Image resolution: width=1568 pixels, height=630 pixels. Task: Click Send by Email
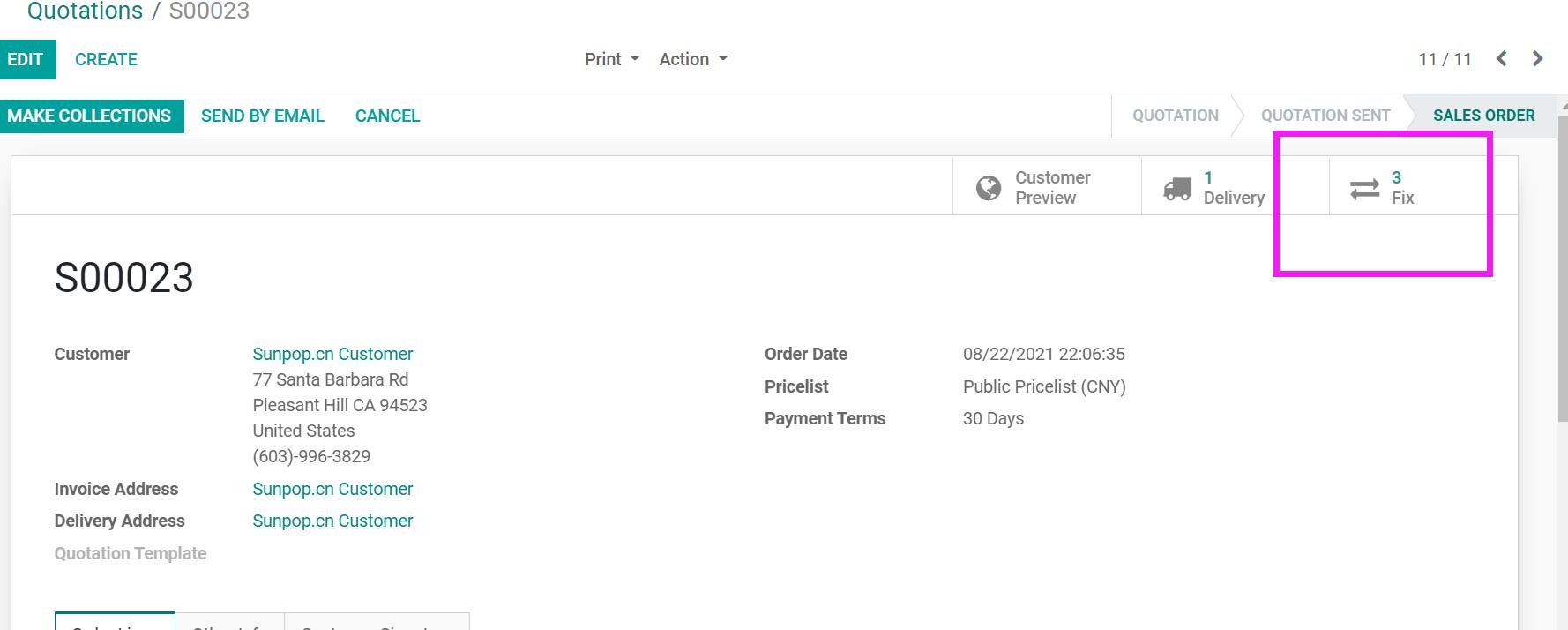coord(263,116)
